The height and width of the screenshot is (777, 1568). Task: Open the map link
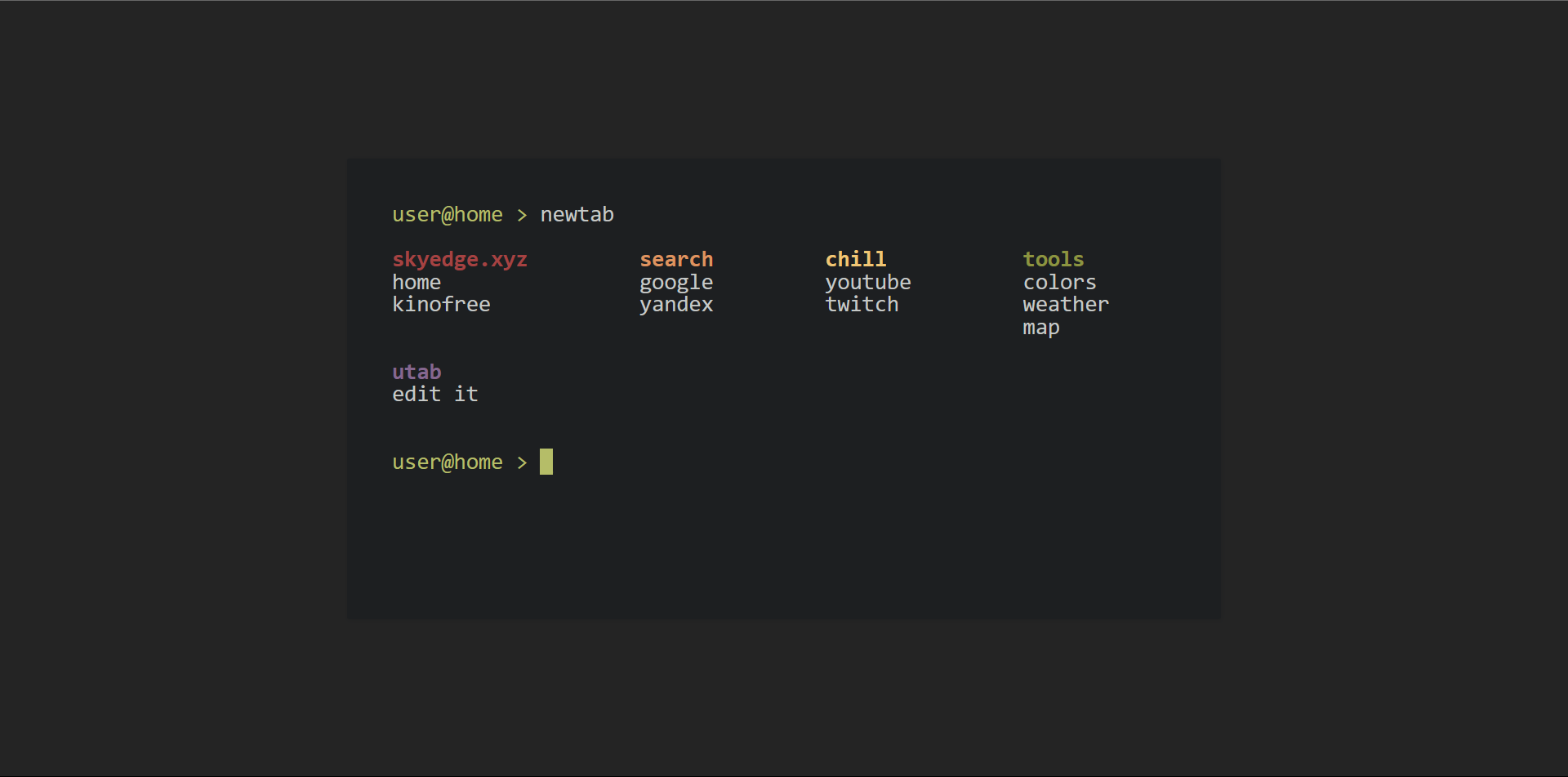[x=1041, y=328]
